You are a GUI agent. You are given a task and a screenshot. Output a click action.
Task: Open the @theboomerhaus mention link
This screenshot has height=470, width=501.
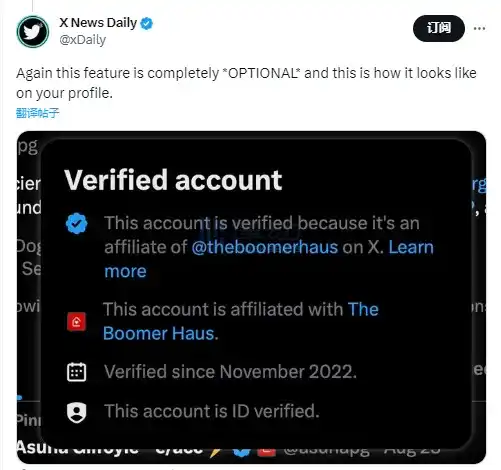coord(265,247)
